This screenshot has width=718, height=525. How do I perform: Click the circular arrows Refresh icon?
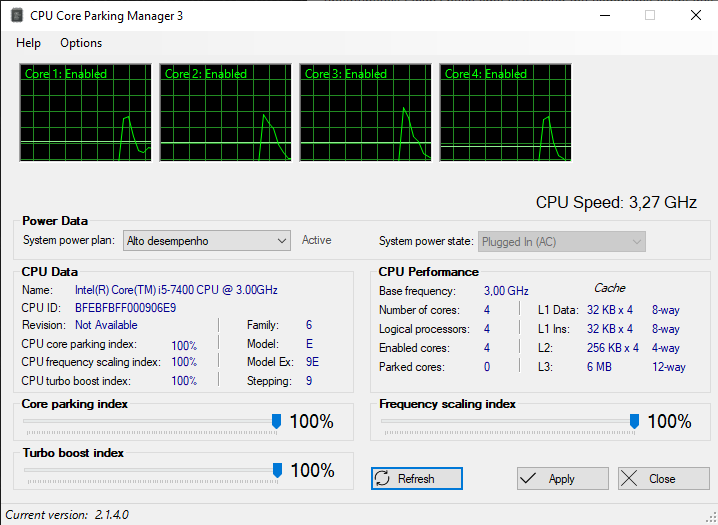[x=383, y=479]
